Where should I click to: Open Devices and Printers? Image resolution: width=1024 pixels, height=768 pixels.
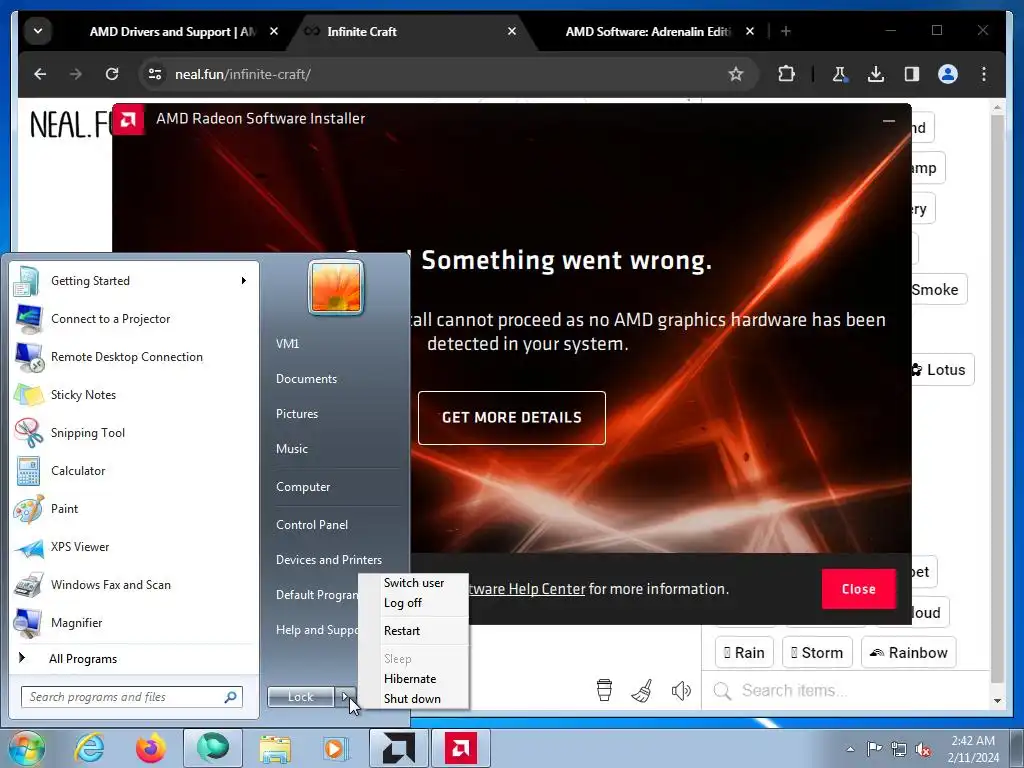[328, 560]
